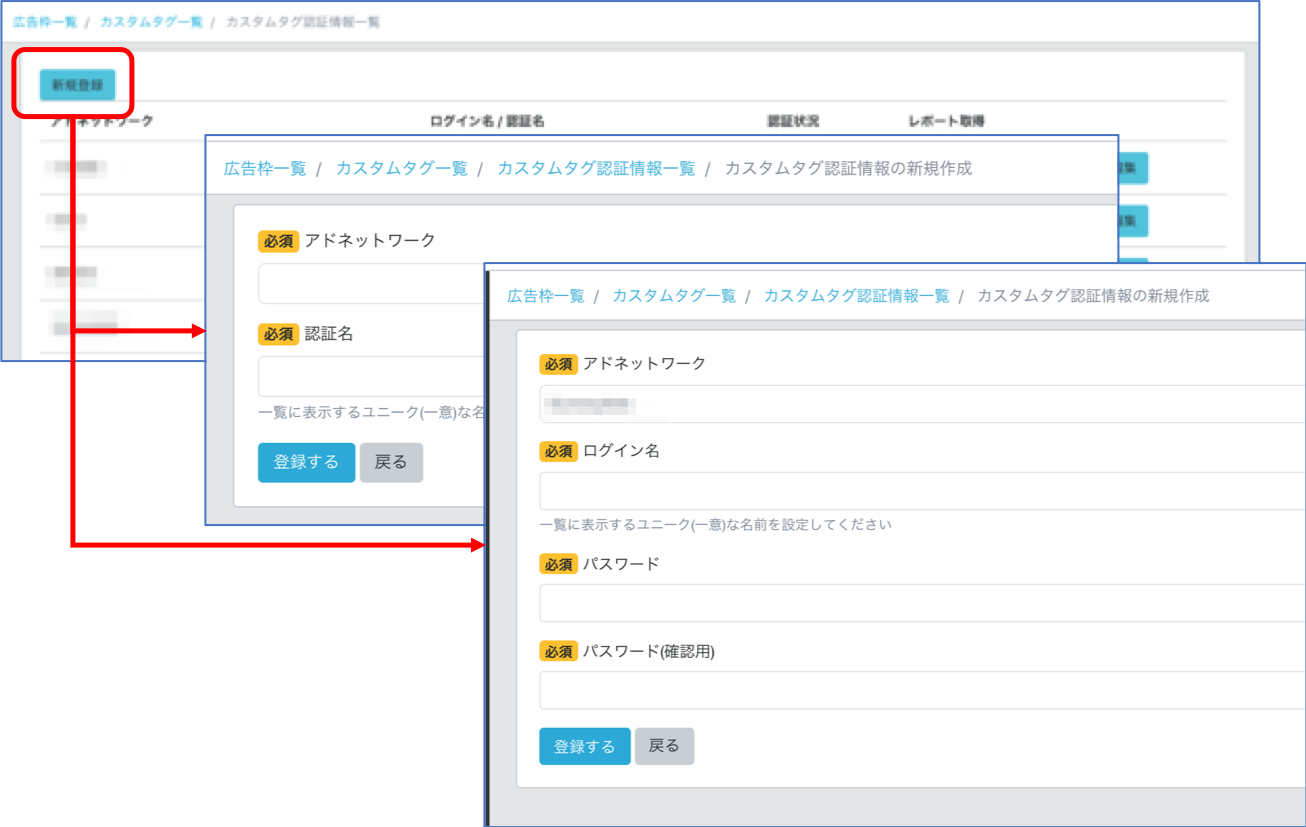The height and width of the screenshot is (827, 1306).
Task: Go back with 戻る in the password form
Action: pyautogui.click(x=664, y=746)
